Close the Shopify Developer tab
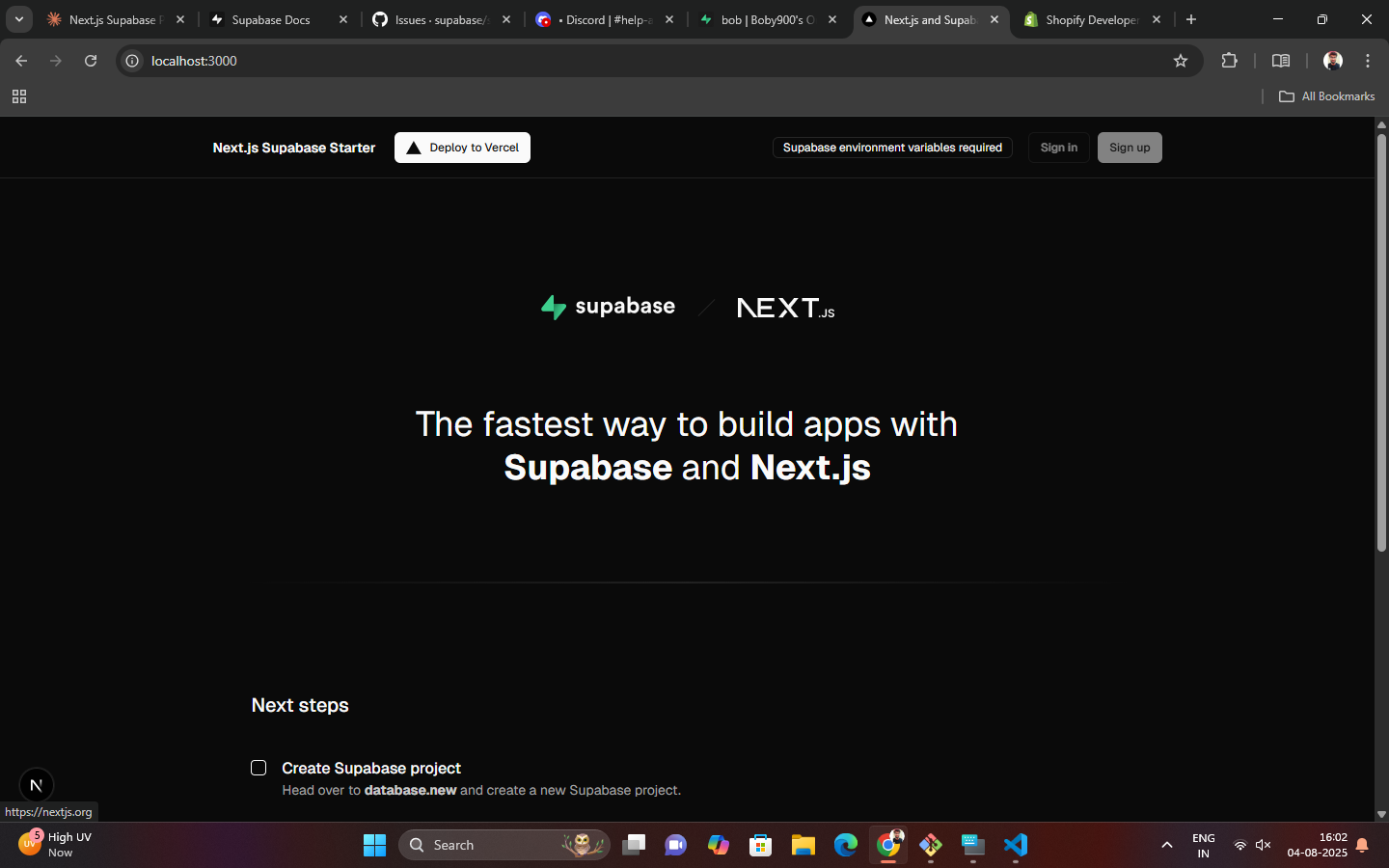Image resolution: width=1389 pixels, height=868 pixels. click(1157, 19)
